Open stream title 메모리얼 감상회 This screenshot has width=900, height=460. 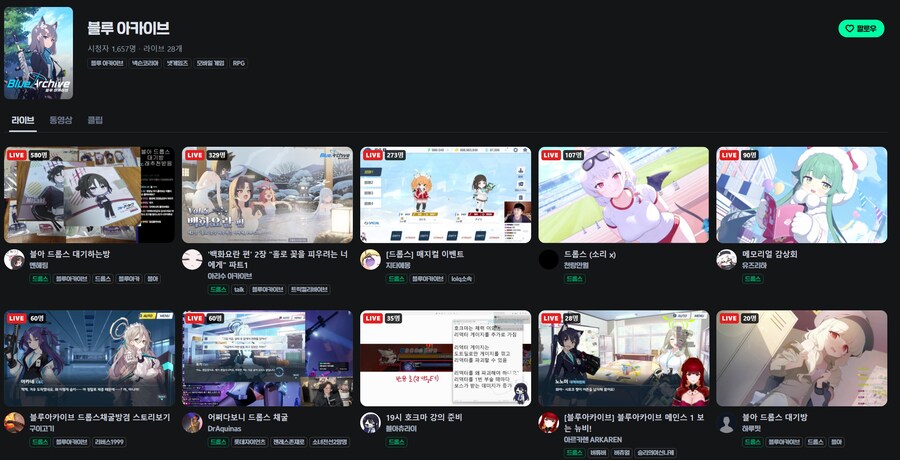click(x=769, y=254)
